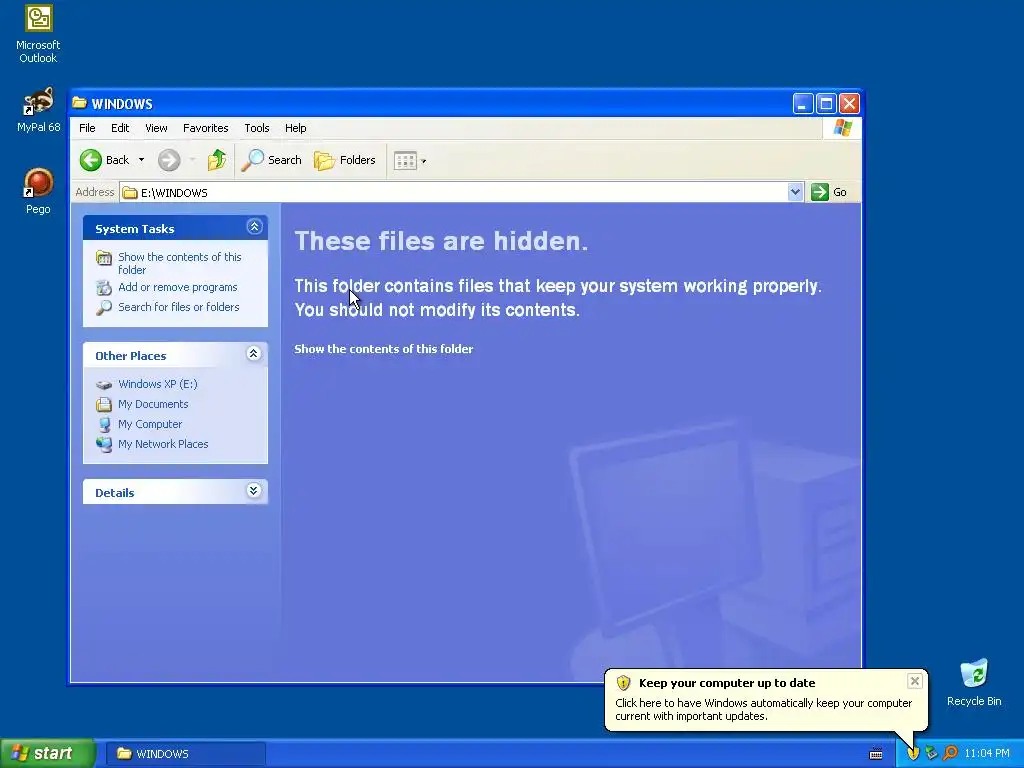
Task: Expand the address bar dropdown
Action: (795, 192)
